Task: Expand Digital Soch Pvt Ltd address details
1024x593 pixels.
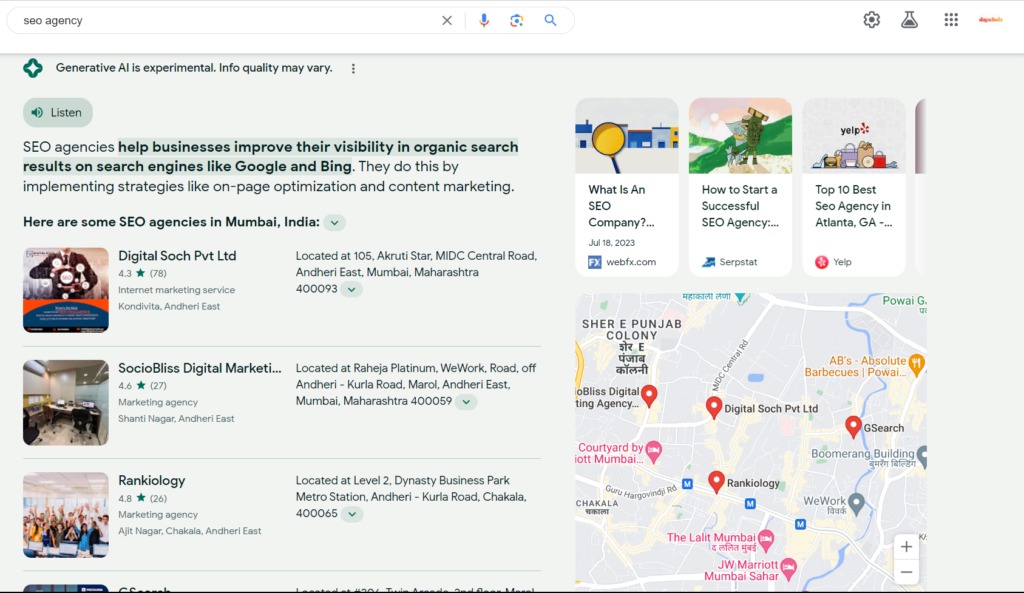Action: [x=351, y=289]
